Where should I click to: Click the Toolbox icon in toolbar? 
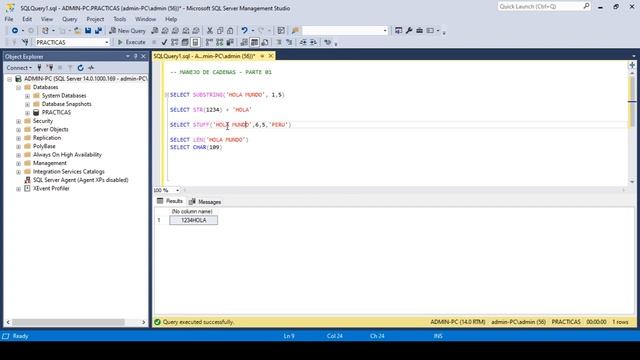[x=420, y=31]
